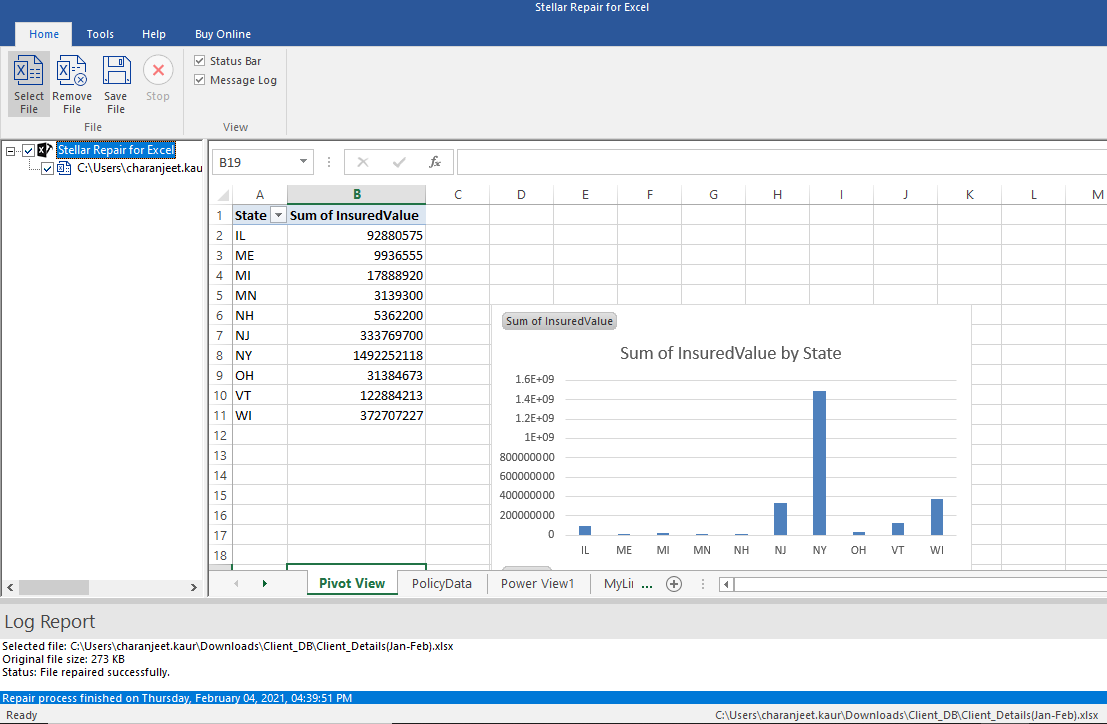Open the Tools ribbon tab

(x=100, y=34)
